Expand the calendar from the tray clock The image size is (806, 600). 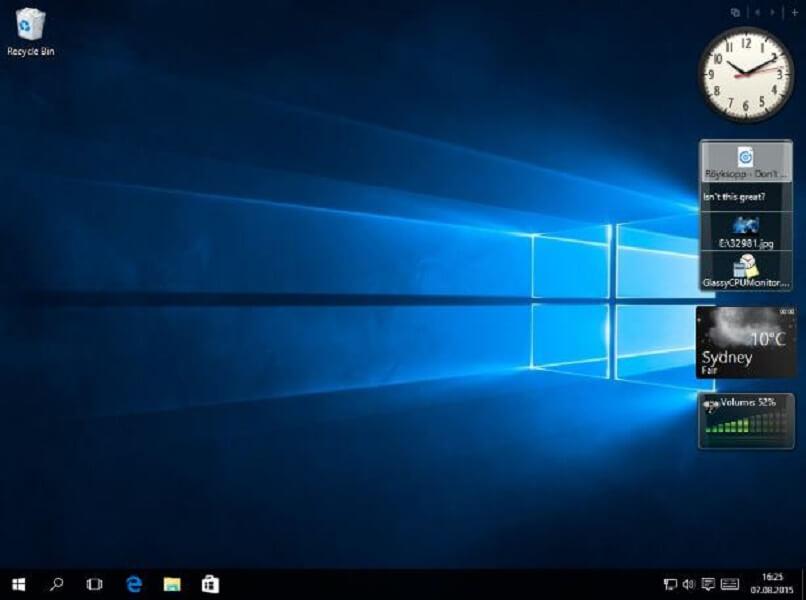(773, 583)
